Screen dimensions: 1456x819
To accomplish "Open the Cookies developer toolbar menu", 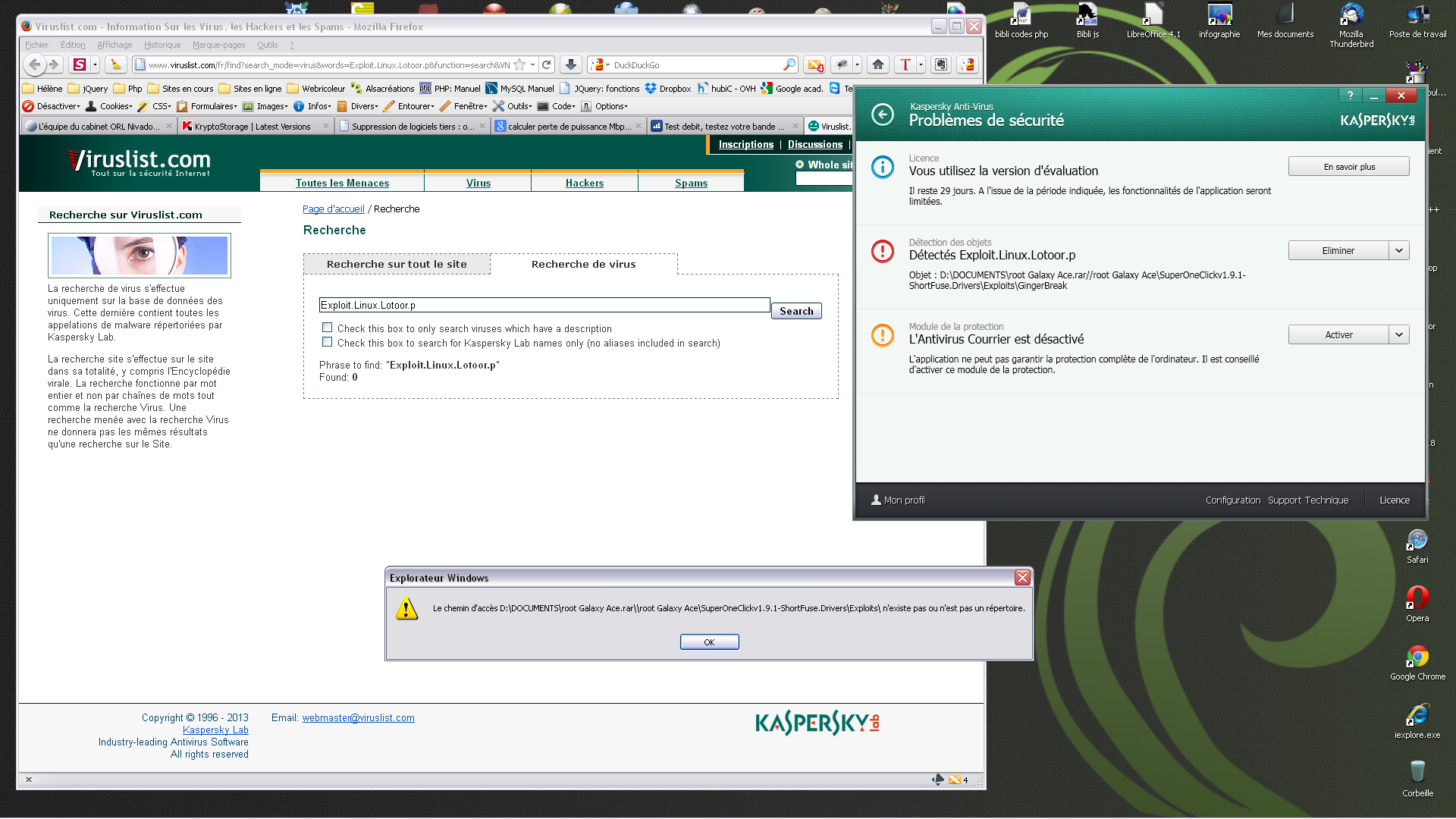I will coord(109,106).
